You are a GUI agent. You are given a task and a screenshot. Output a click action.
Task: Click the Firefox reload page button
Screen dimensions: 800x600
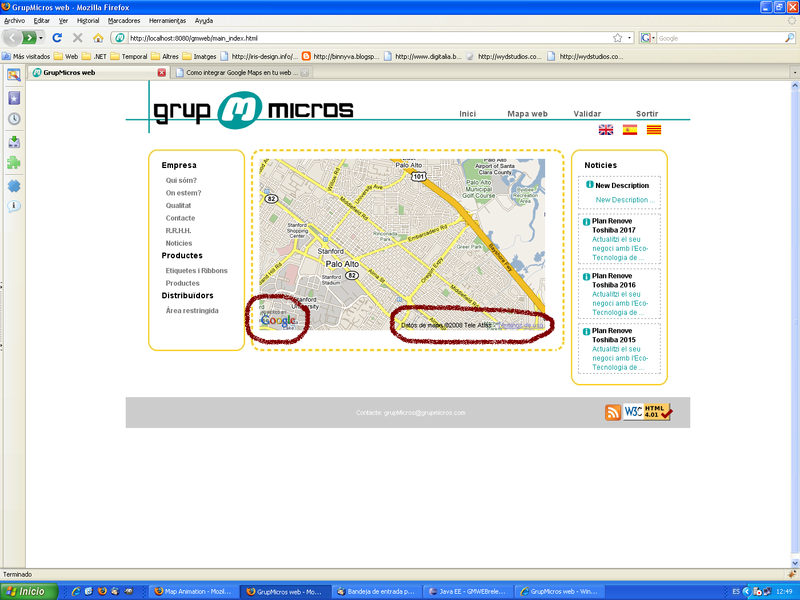tap(58, 38)
